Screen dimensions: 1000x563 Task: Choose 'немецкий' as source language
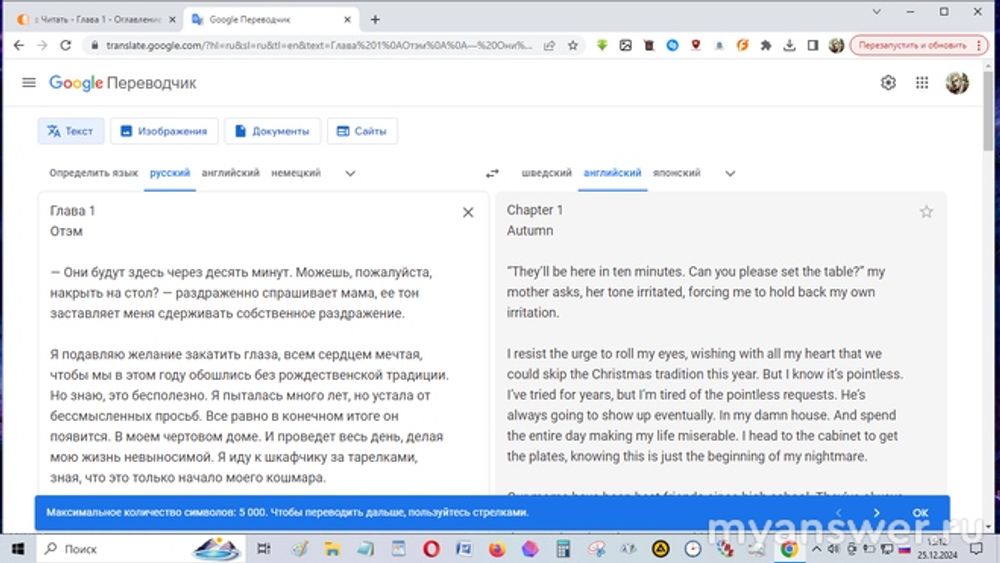point(296,173)
